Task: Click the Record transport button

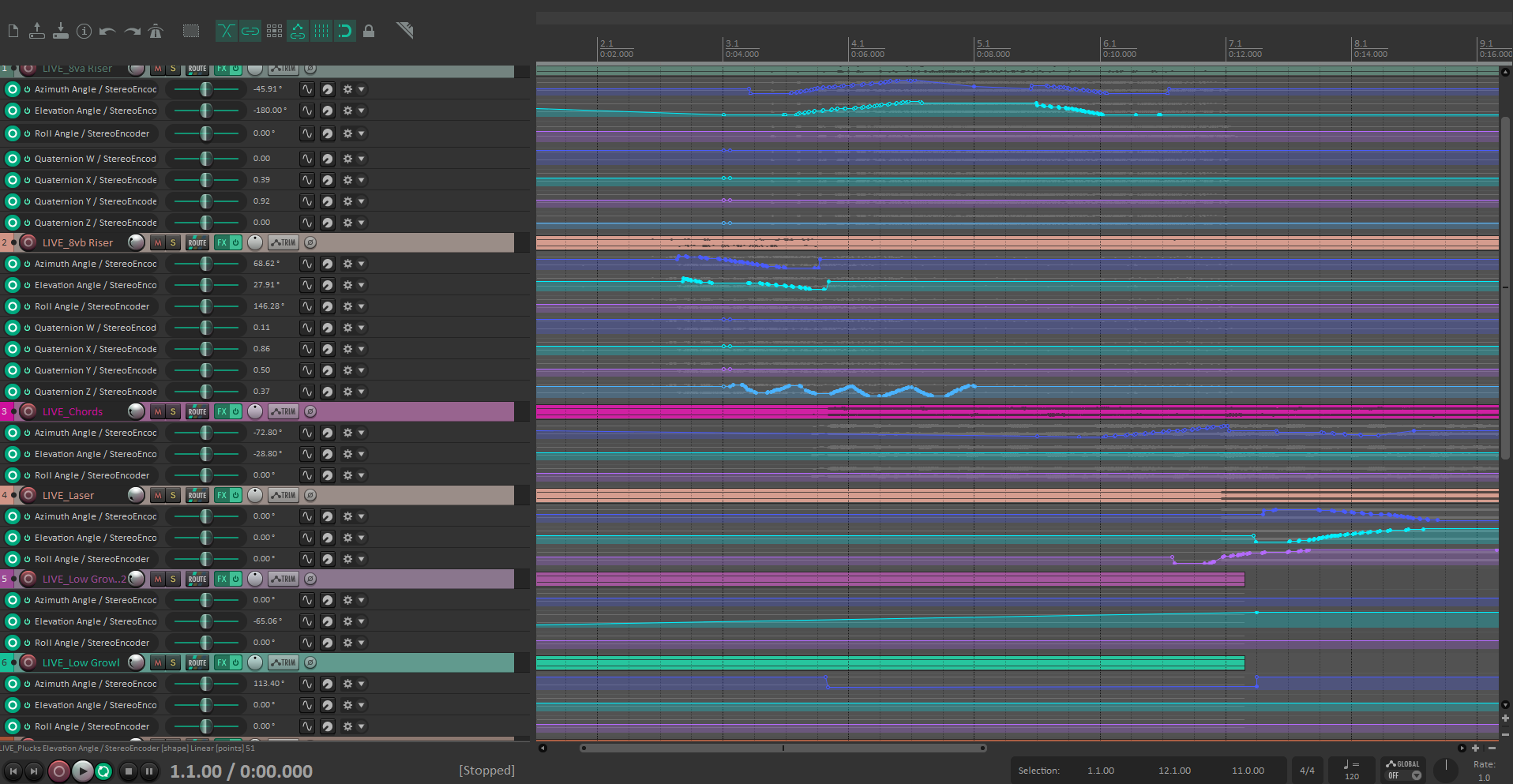Action: 59,771
